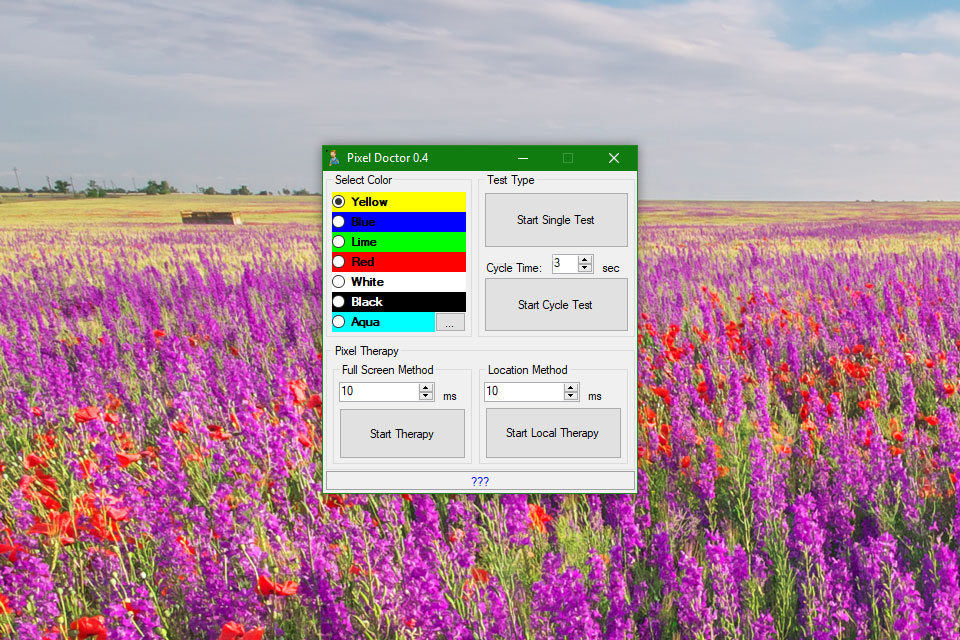Minimize the Pixel Doctor window
Image resolution: width=960 pixels, height=640 pixels.
click(523, 158)
